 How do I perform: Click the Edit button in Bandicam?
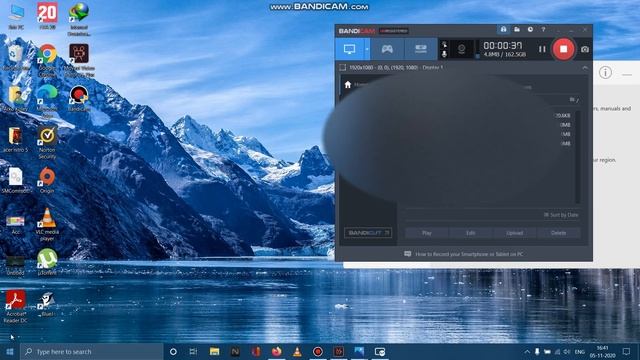click(471, 233)
